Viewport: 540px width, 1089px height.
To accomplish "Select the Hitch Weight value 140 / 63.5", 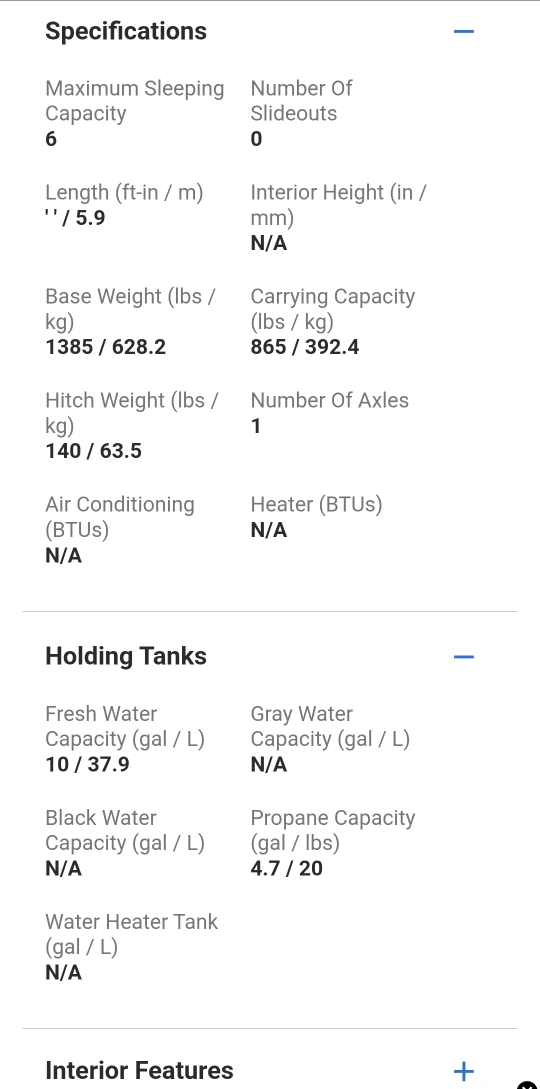I will pos(94,451).
